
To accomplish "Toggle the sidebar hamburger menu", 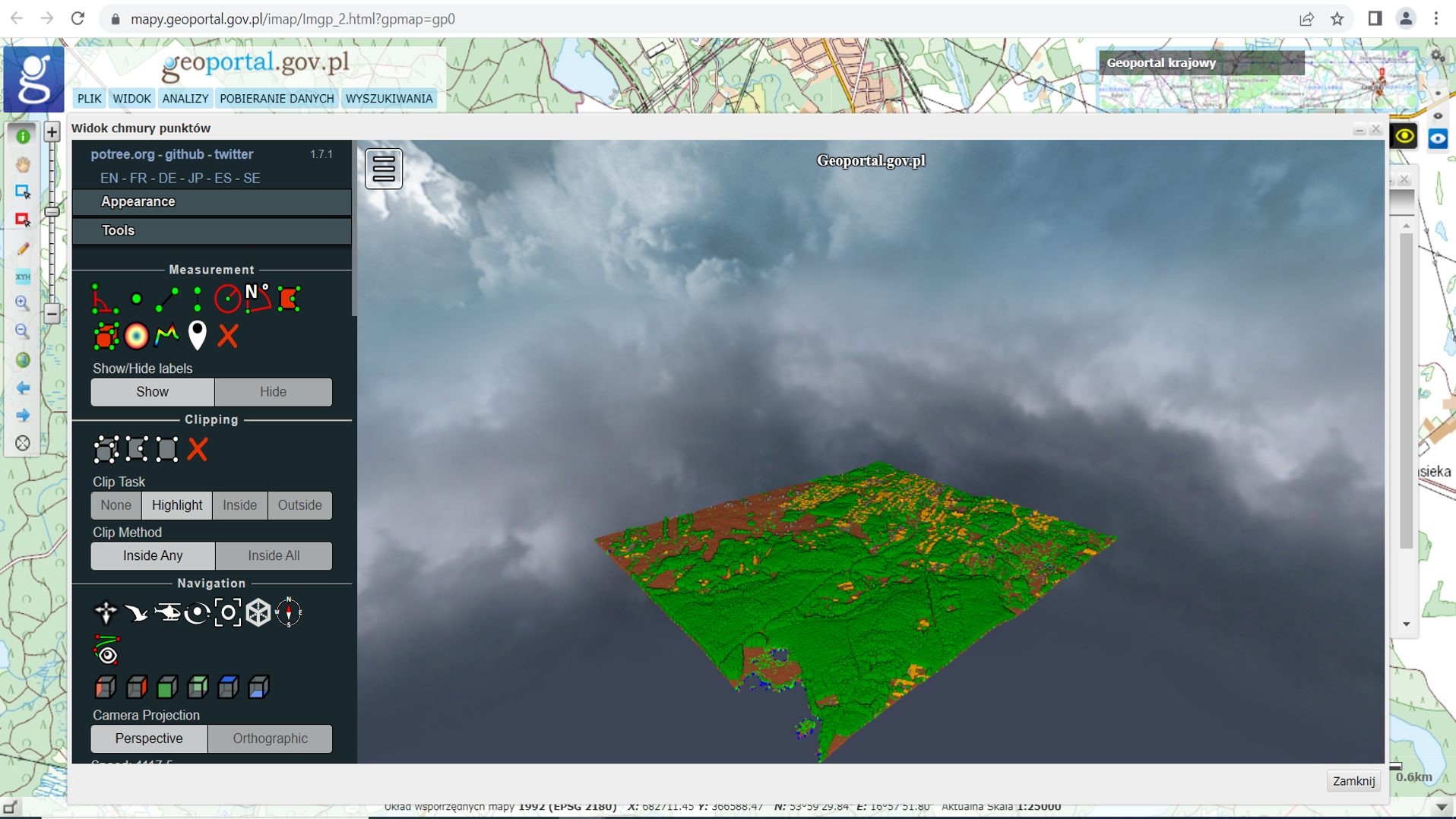I will tap(384, 169).
